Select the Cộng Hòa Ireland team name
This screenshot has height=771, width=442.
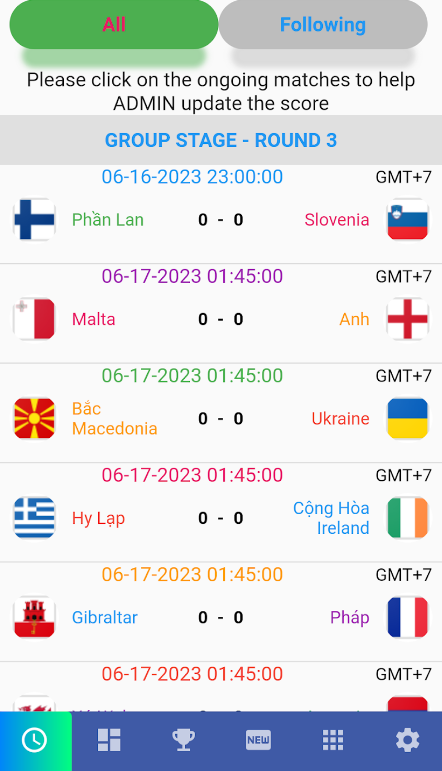click(x=331, y=518)
